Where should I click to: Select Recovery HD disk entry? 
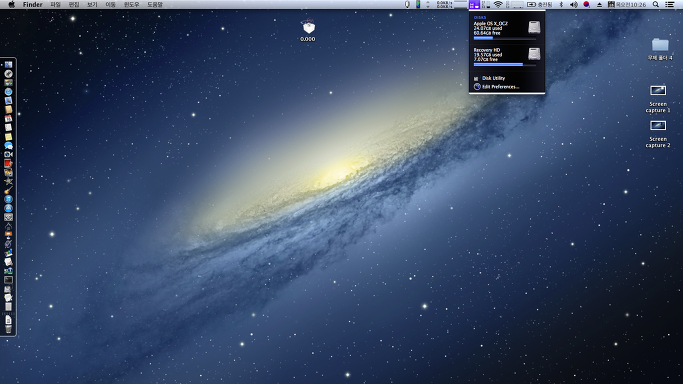507,56
